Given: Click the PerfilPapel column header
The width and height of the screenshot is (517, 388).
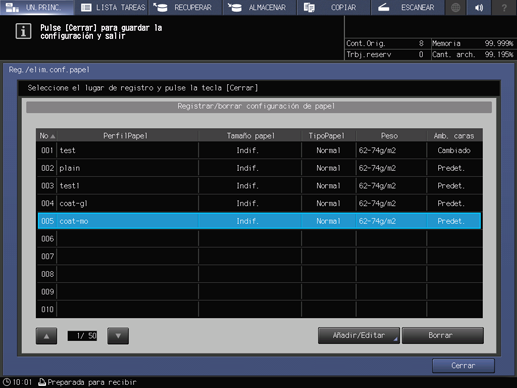Looking at the screenshot, I should point(128,136).
